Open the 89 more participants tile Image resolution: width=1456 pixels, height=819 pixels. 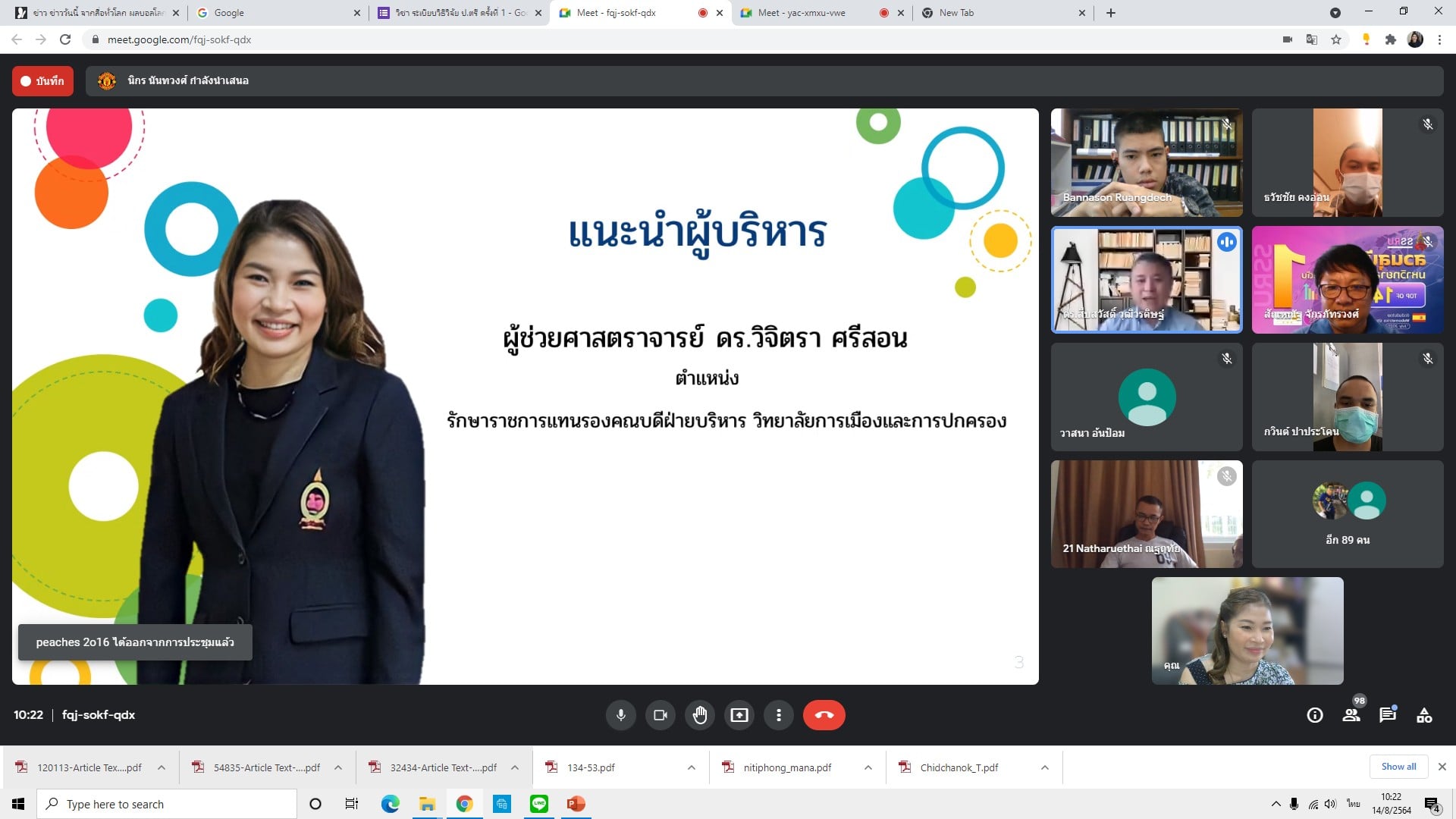(x=1348, y=514)
